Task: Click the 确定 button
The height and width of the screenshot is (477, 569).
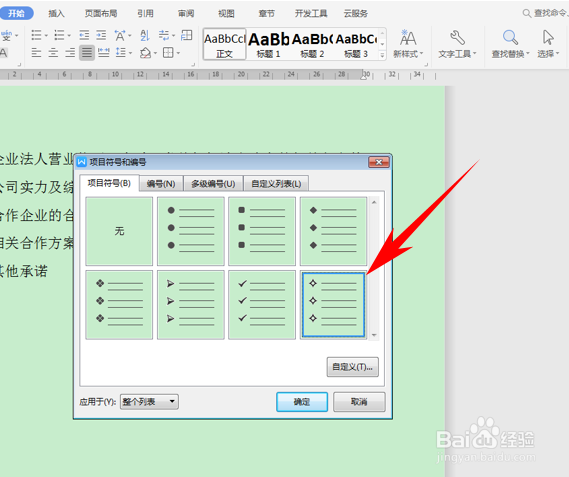Action: click(x=302, y=401)
